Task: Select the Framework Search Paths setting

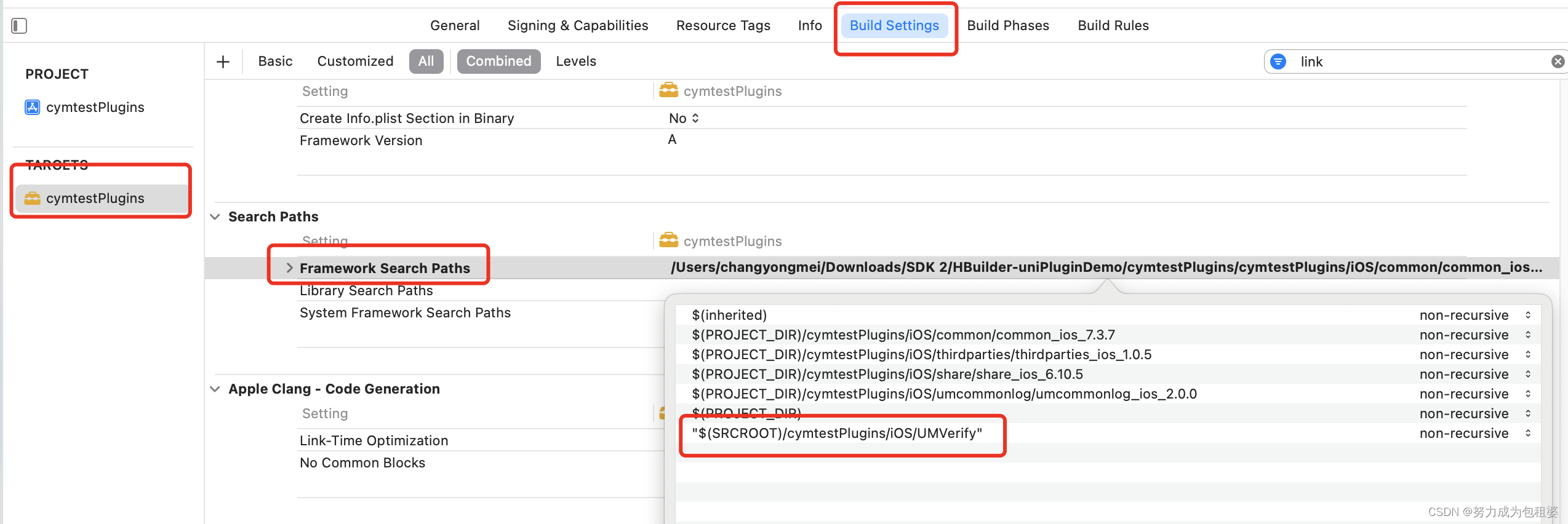Action: click(x=385, y=268)
